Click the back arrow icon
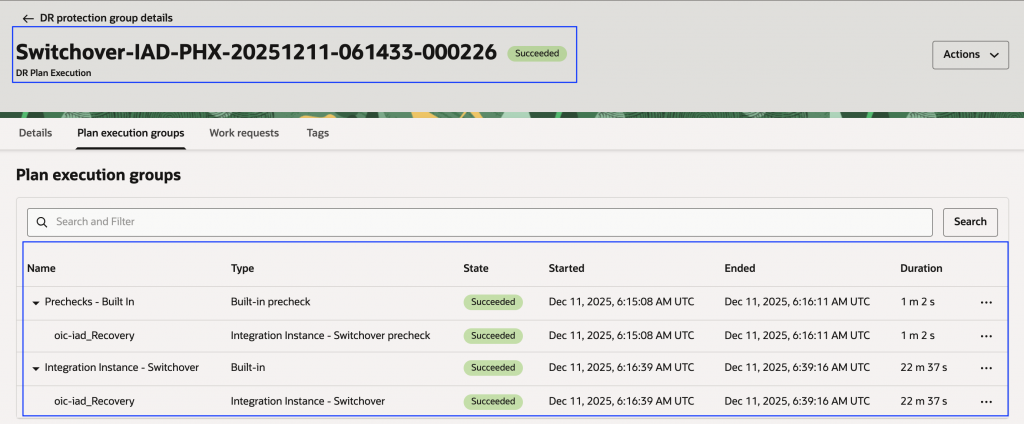The image size is (1024, 424). [x=28, y=18]
